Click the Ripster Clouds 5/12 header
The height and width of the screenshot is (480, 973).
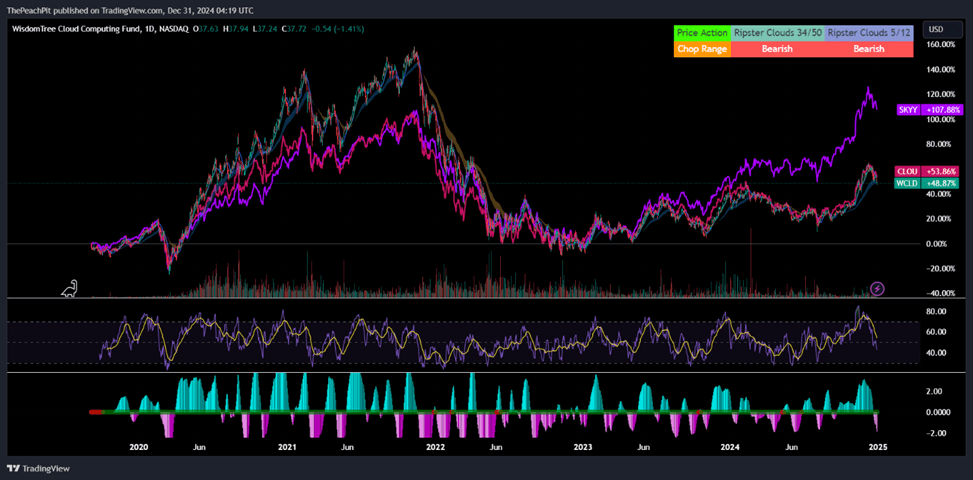coord(868,33)
